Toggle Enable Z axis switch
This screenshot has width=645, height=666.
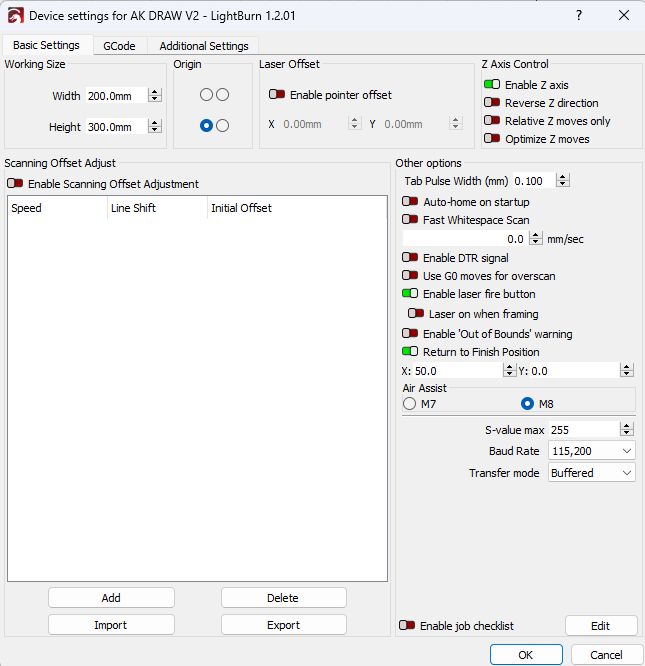492,85
